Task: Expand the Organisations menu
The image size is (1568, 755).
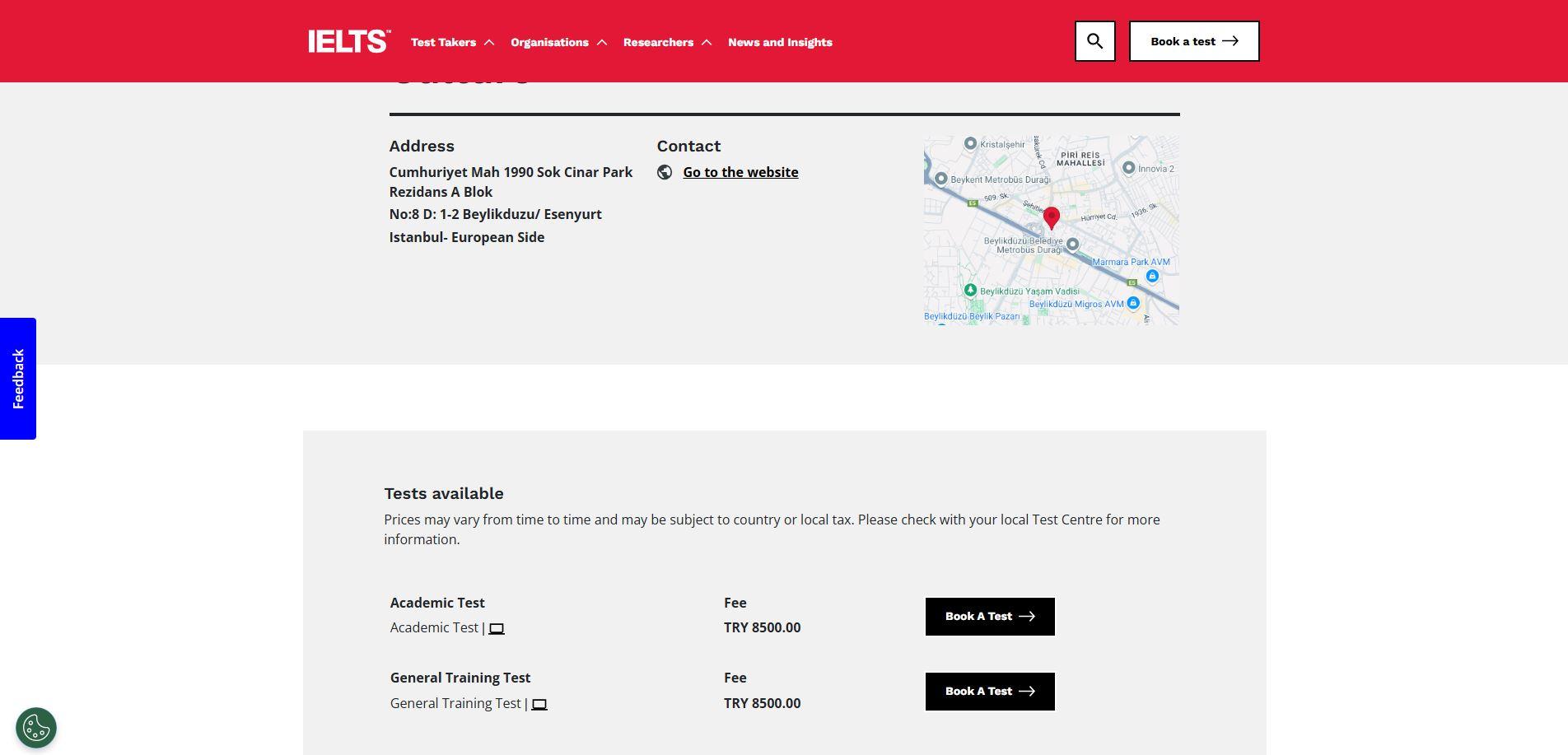Action: coord(558,42)
